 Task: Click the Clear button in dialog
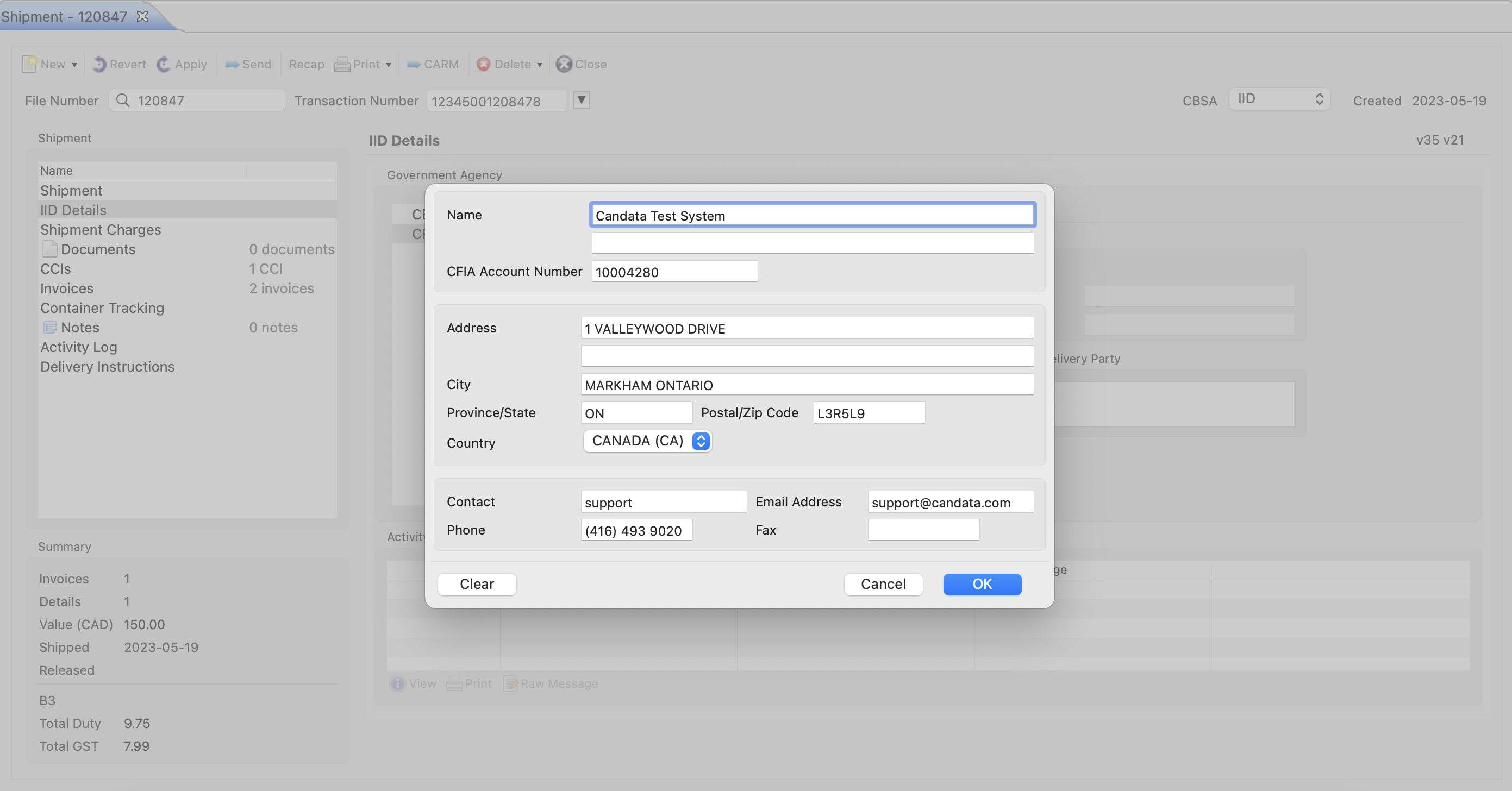click(477, 584)
